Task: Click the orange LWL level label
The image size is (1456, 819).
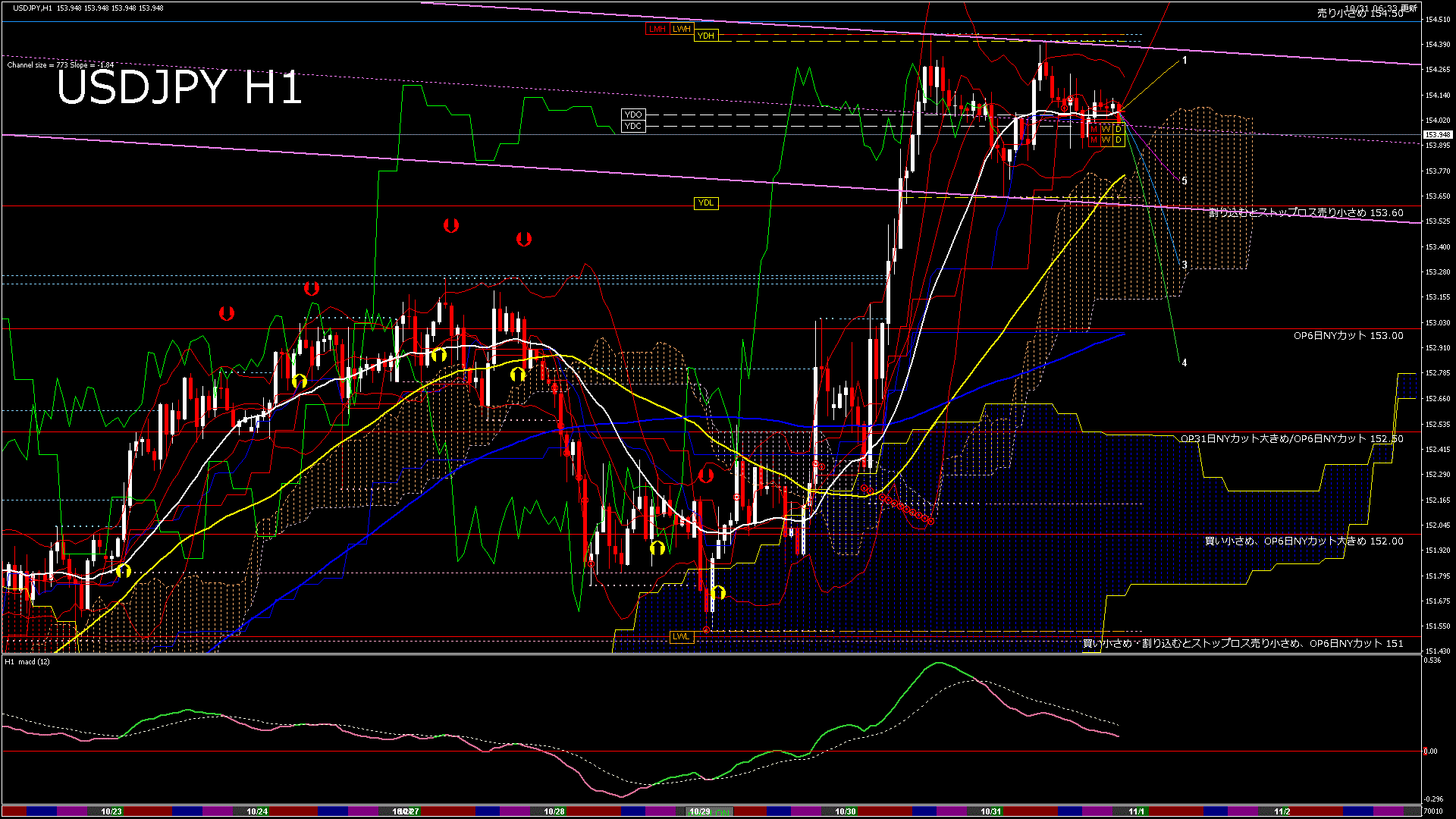Action: tap(681, 636)
